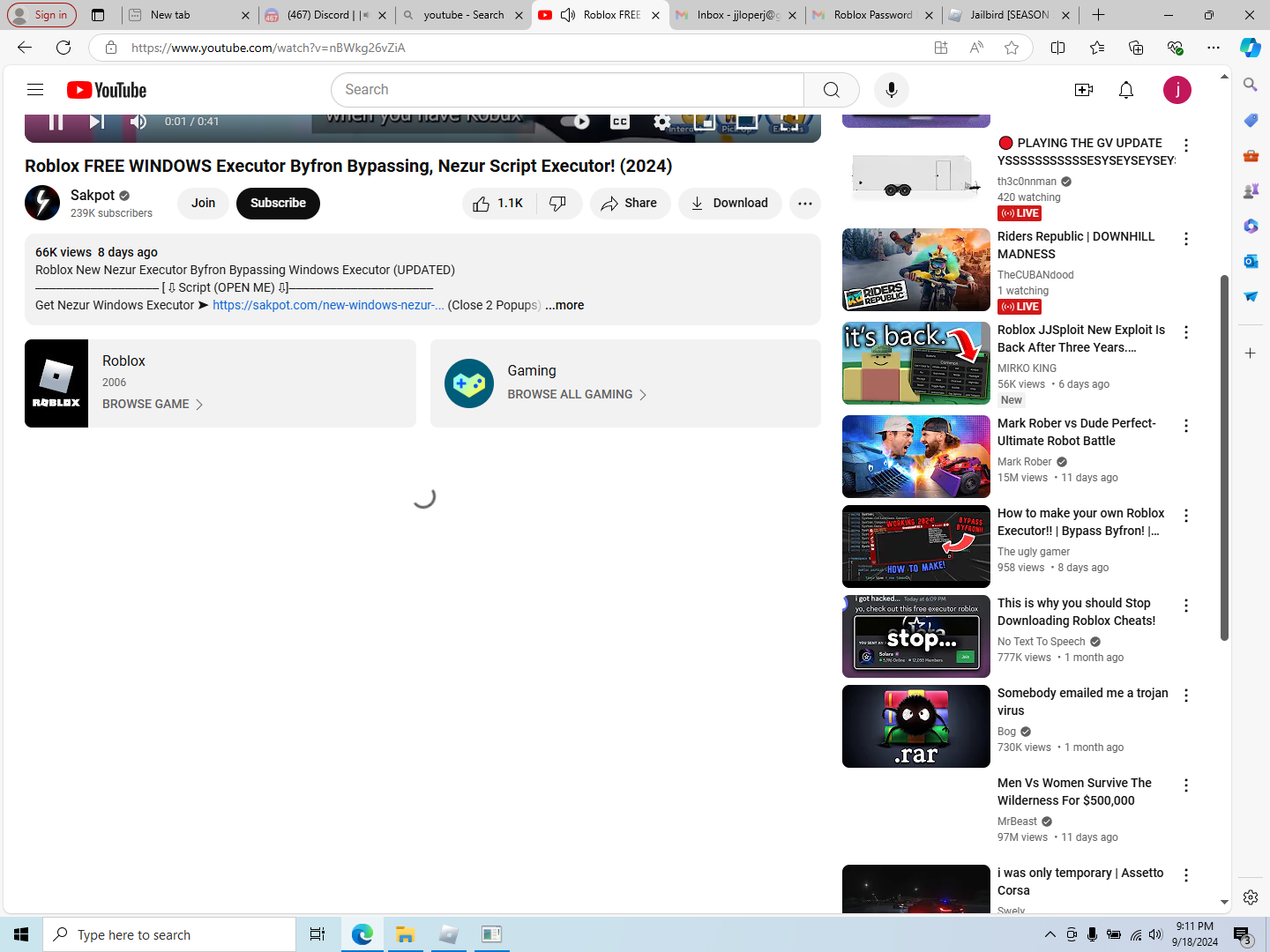Open the YouTube guide hamburger menu
Image resolution: width=1270 pixels, height=952 pixels.
coord(35,90)
